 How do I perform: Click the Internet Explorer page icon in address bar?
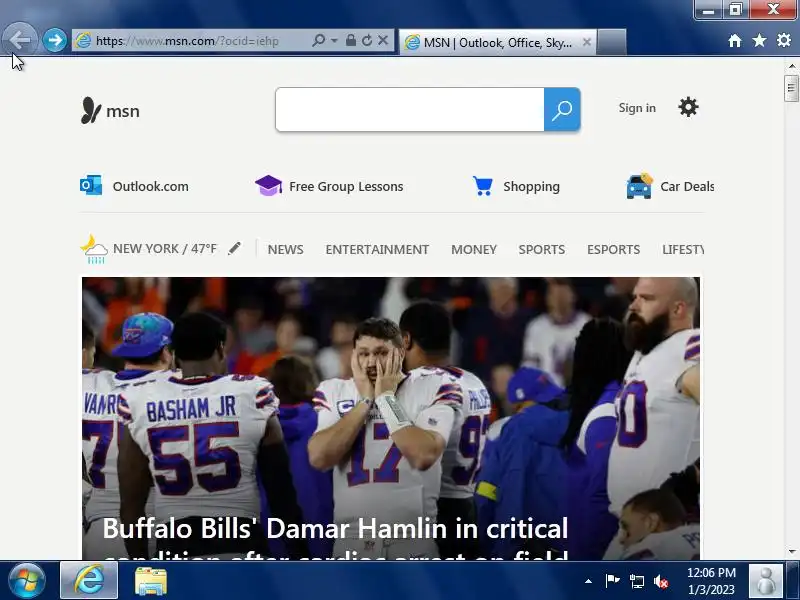tap(83, 41)
